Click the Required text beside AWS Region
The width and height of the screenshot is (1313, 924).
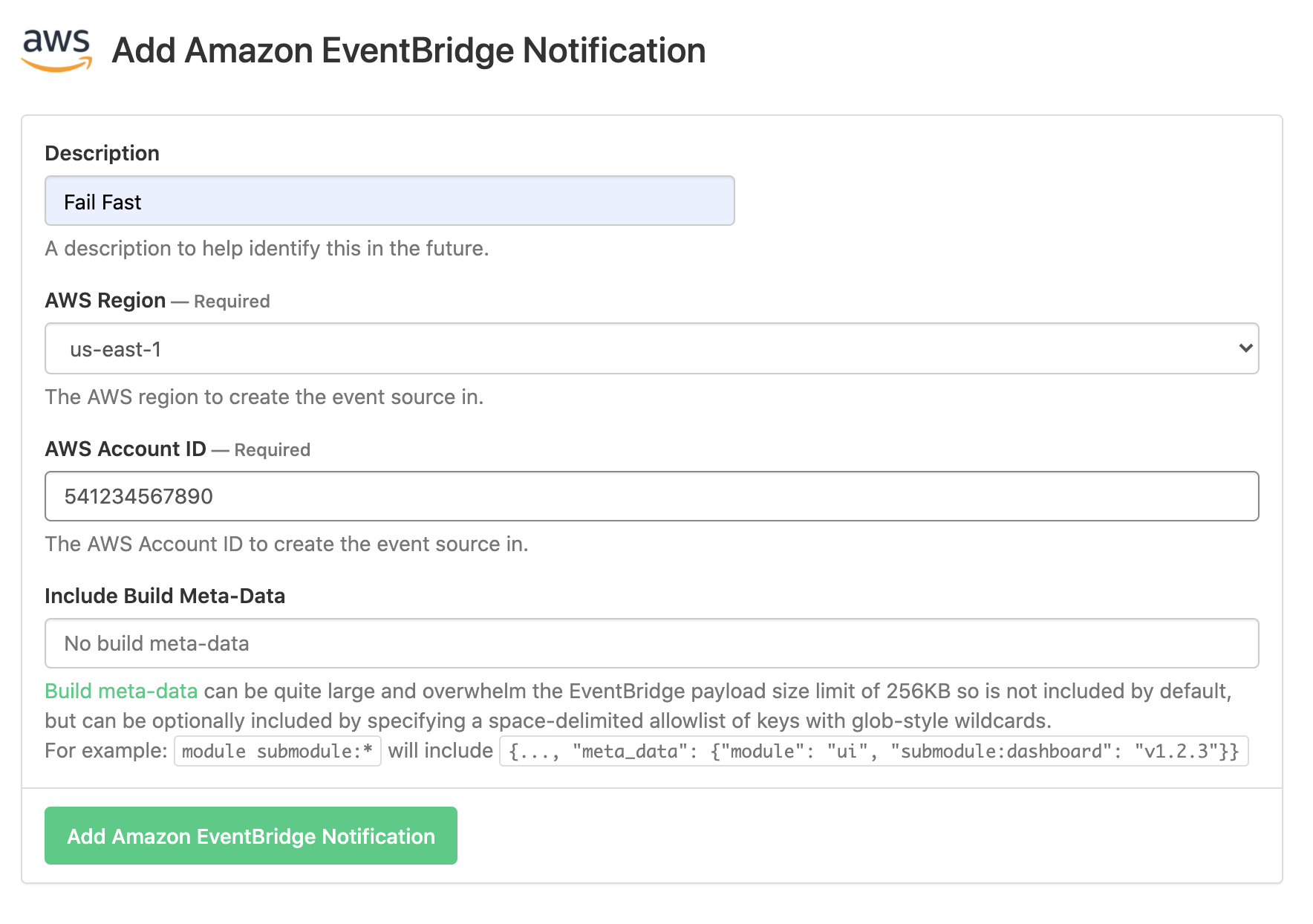point(232,302)
